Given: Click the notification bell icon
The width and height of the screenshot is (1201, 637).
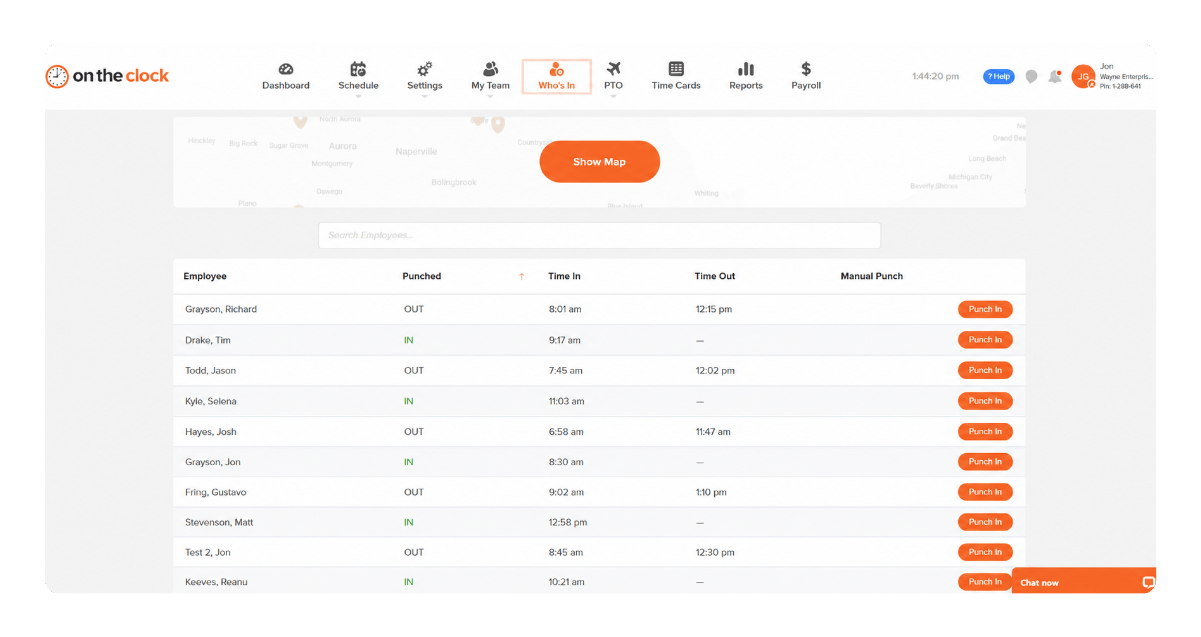Looking at the screenshot, I should pyautogui.click(x=1054, y=76).
